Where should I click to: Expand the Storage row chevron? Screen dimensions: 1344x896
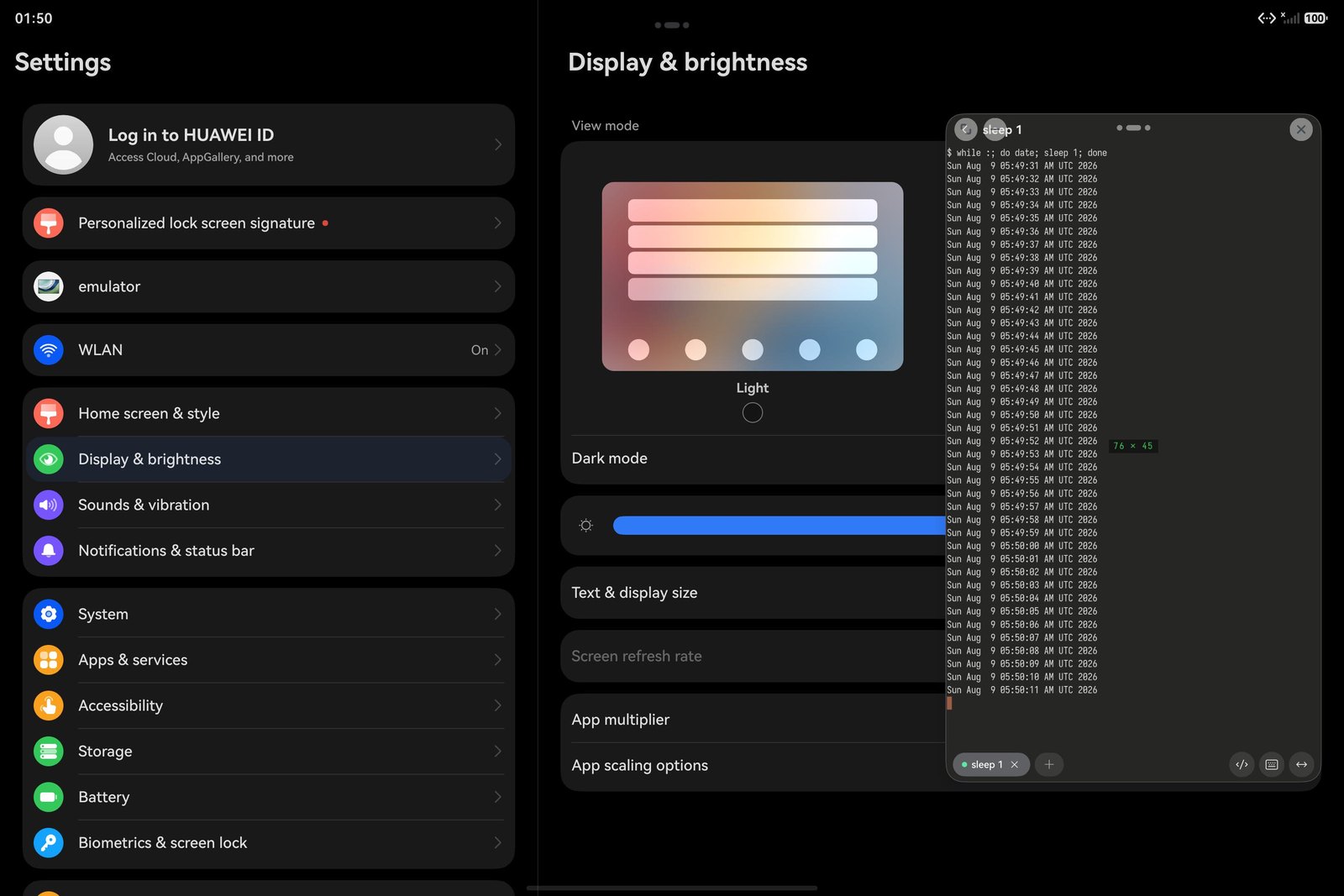point(497,752)
